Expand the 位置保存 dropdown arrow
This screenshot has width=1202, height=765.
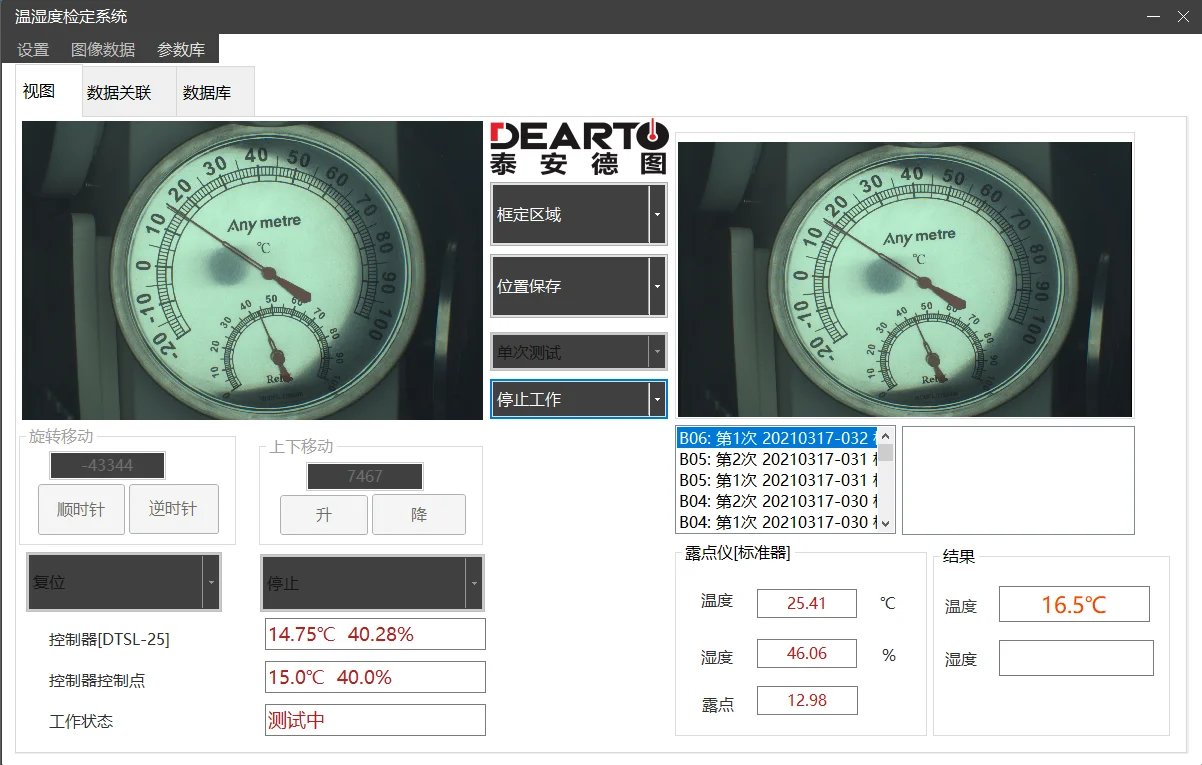point(657,286)
